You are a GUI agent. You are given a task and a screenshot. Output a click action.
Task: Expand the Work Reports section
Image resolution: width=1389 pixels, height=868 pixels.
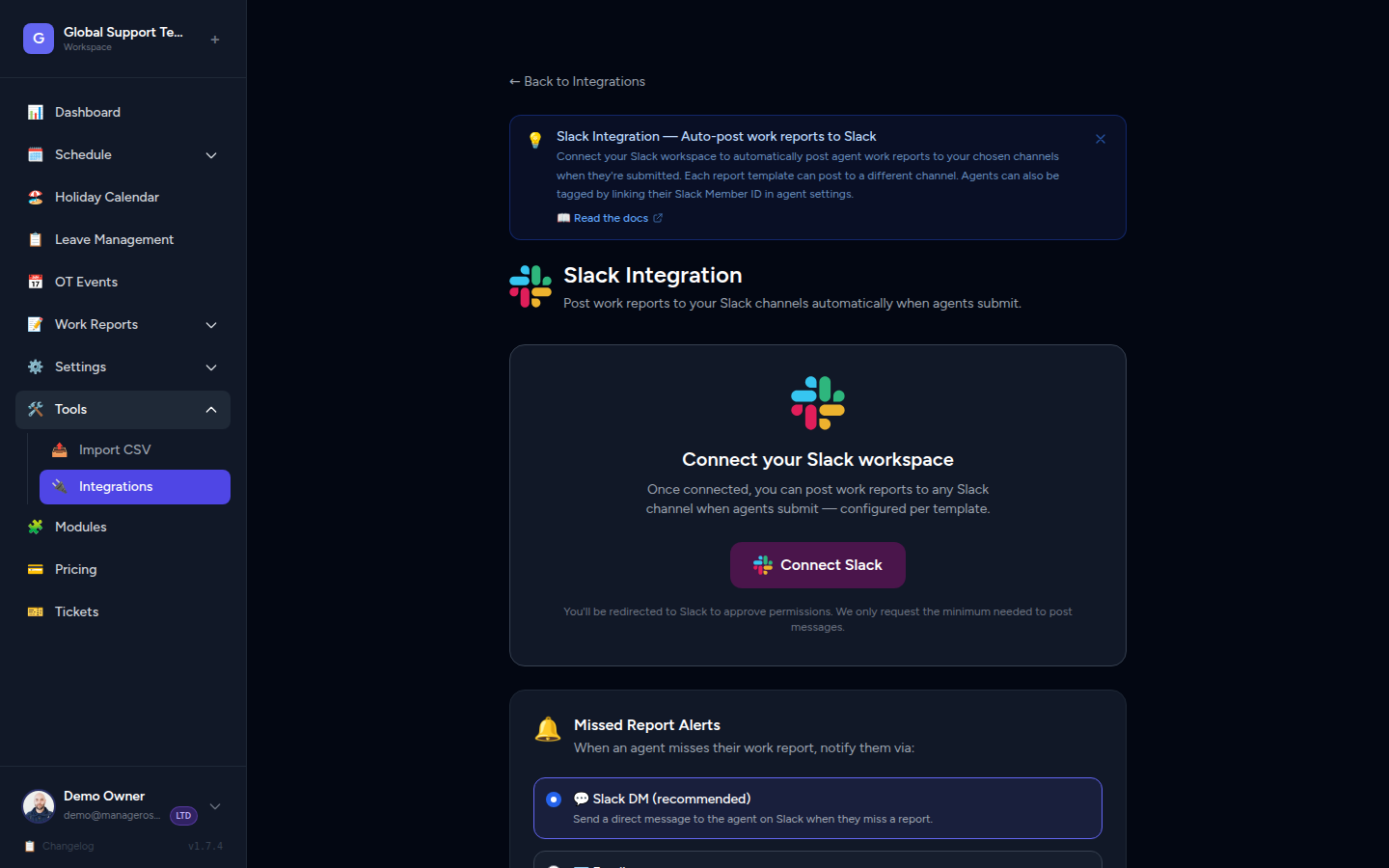[x=211, y=325]
